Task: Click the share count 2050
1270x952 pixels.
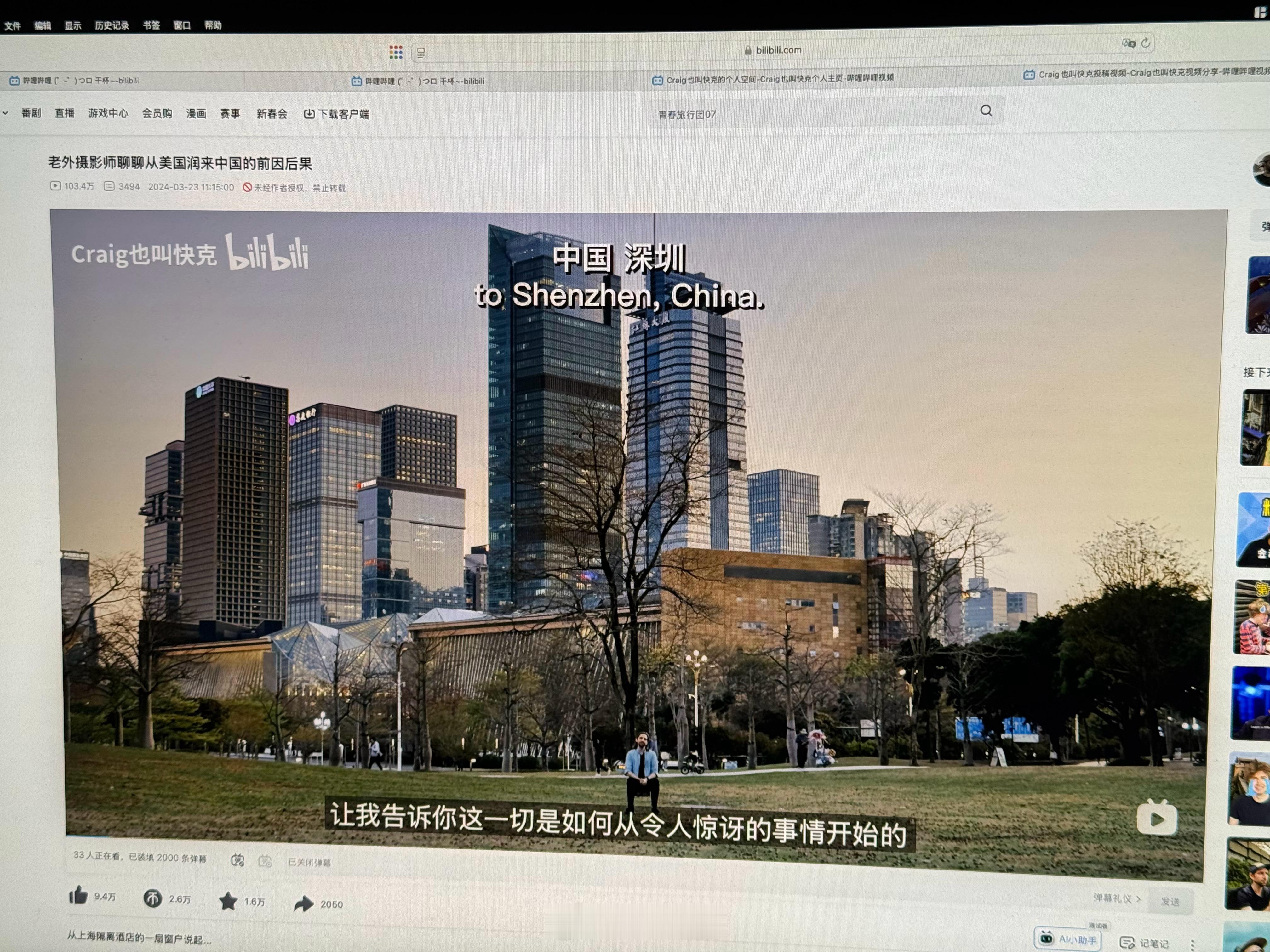Action: [331, 904]
